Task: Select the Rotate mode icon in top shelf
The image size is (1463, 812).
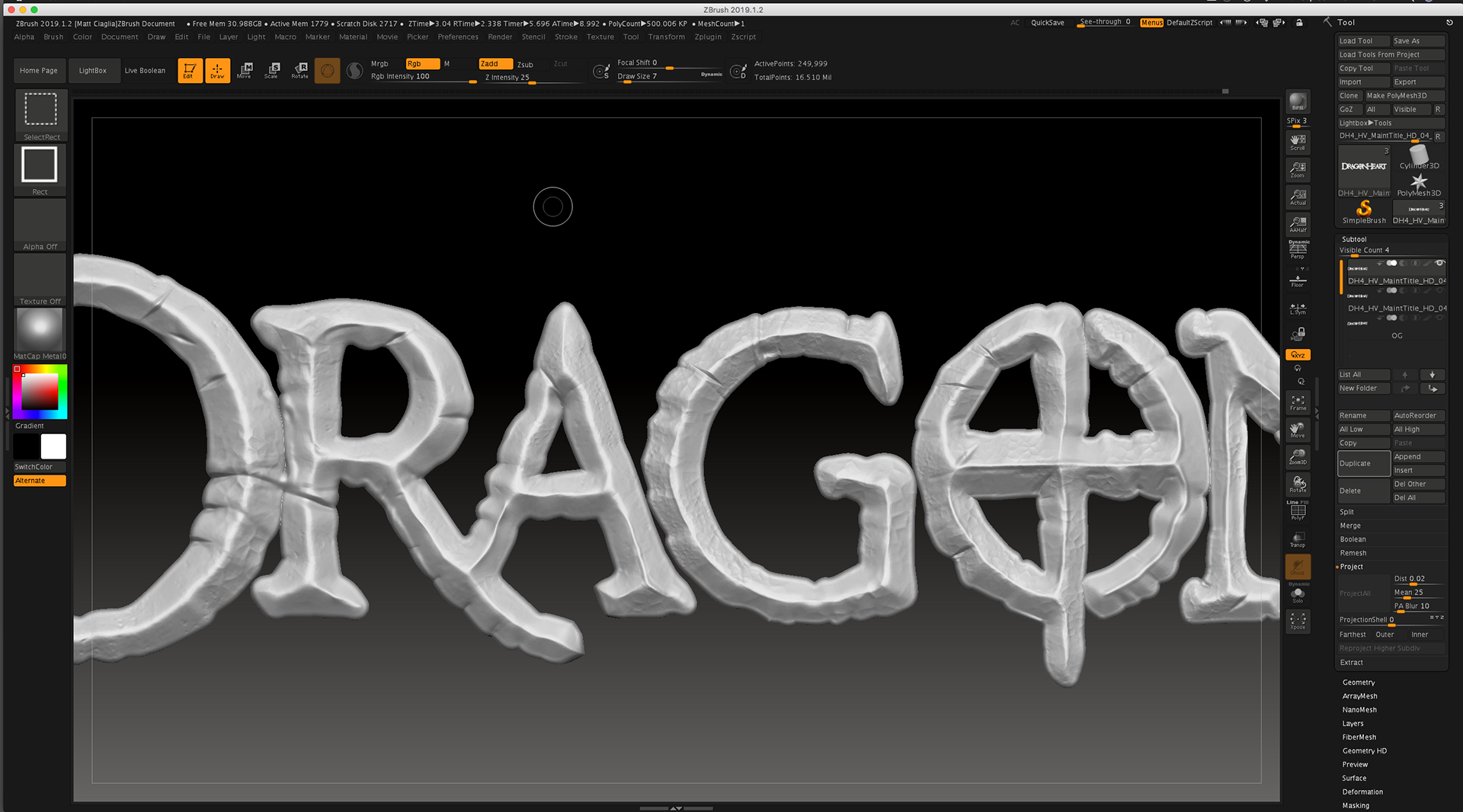Action: click(x=299, y=71)
